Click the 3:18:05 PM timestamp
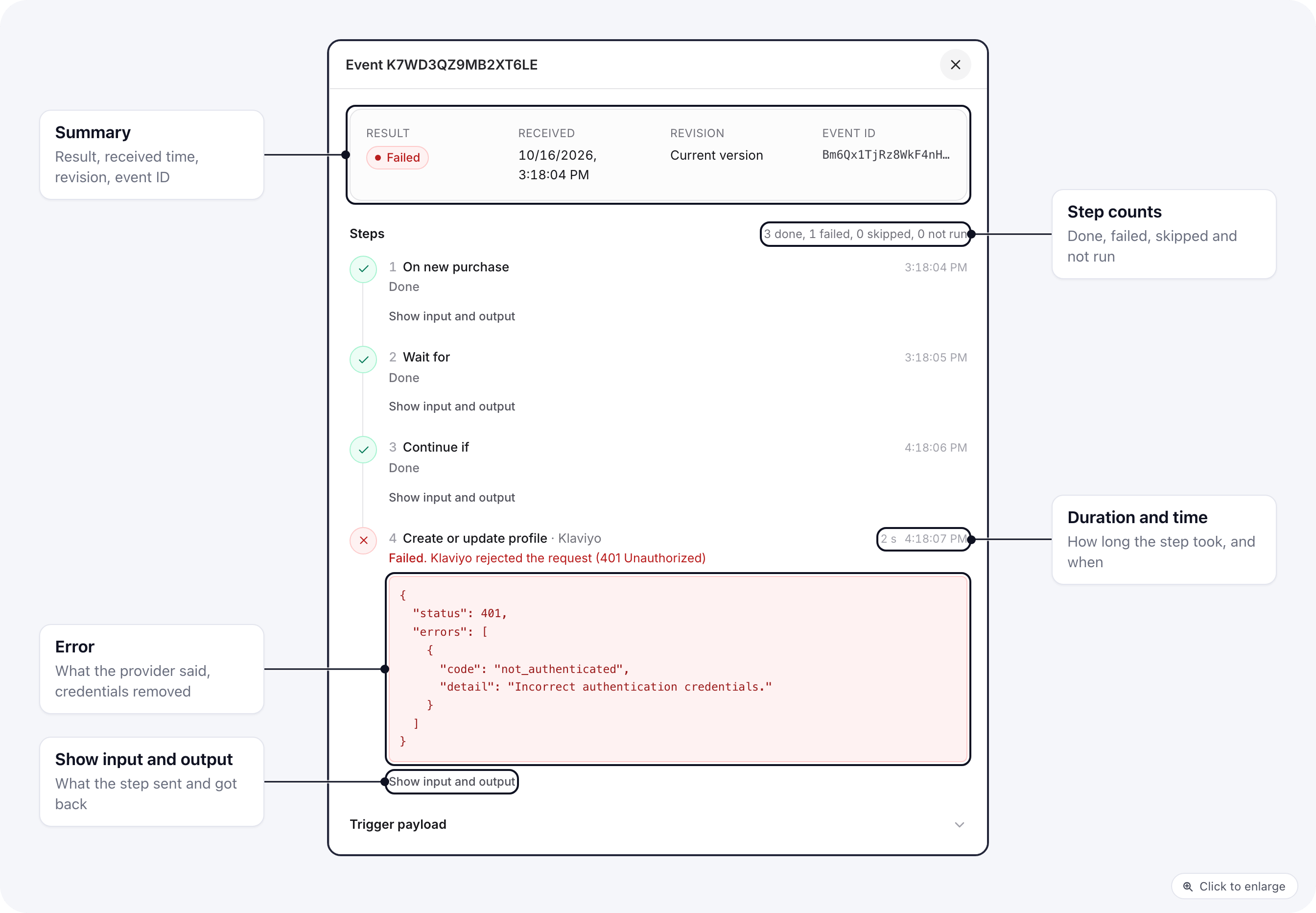 [935, 358]
